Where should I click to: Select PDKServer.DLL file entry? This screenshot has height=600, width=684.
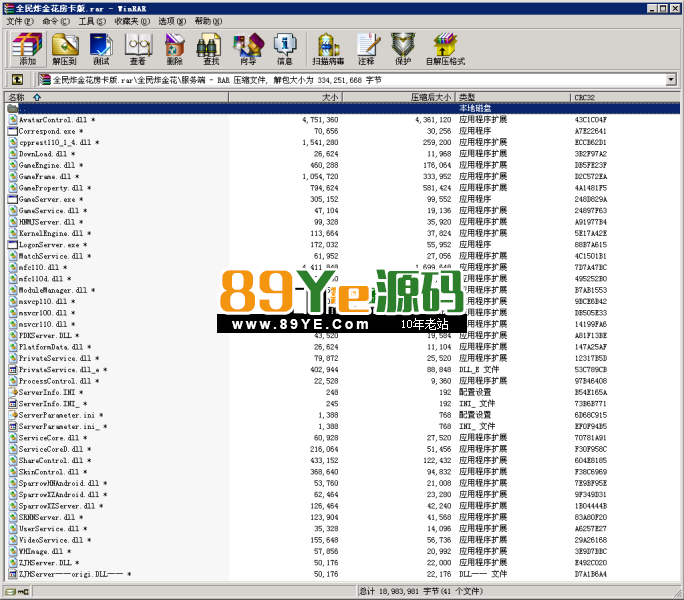[x=342, y=335]
